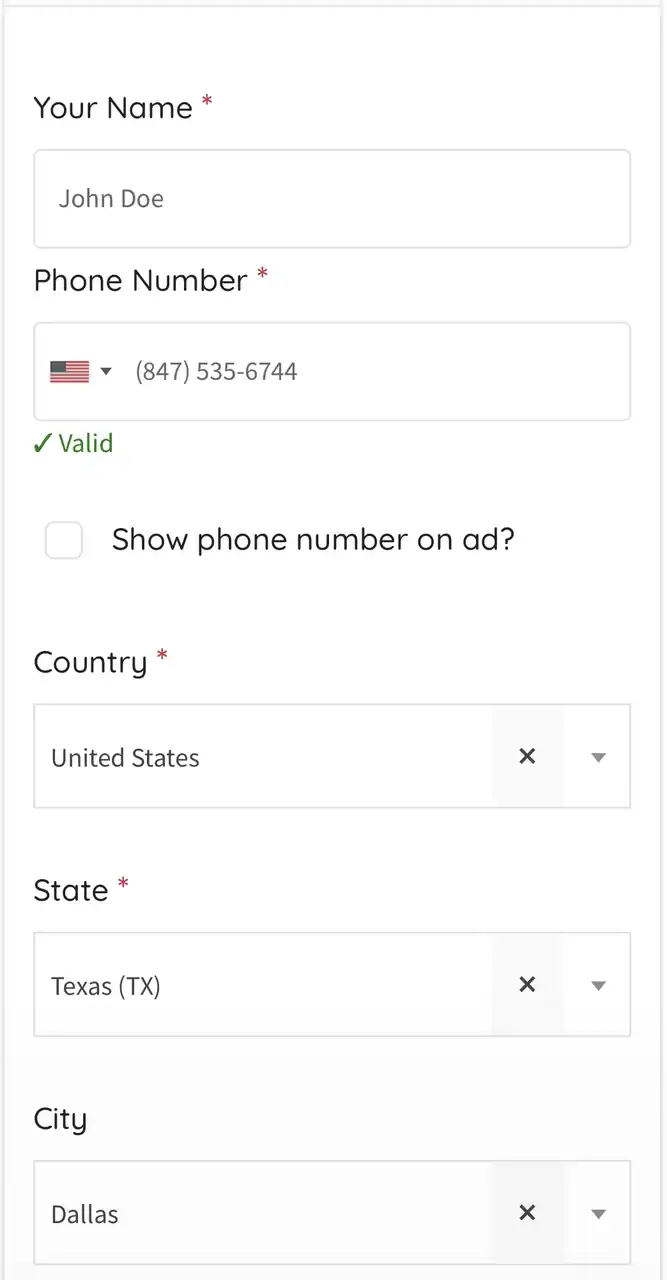Click the Your Name input field
The height and width of the screenshot is (1280, 667).
point(332,199)
